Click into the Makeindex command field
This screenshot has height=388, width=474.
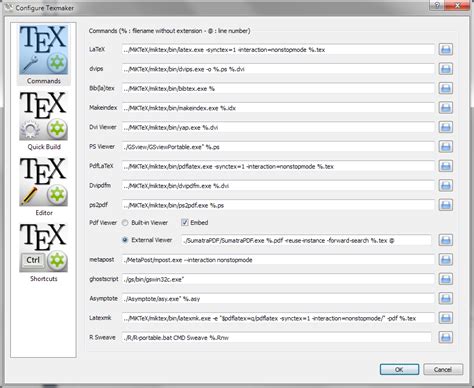pyautogui.click(x=278, y=108)
